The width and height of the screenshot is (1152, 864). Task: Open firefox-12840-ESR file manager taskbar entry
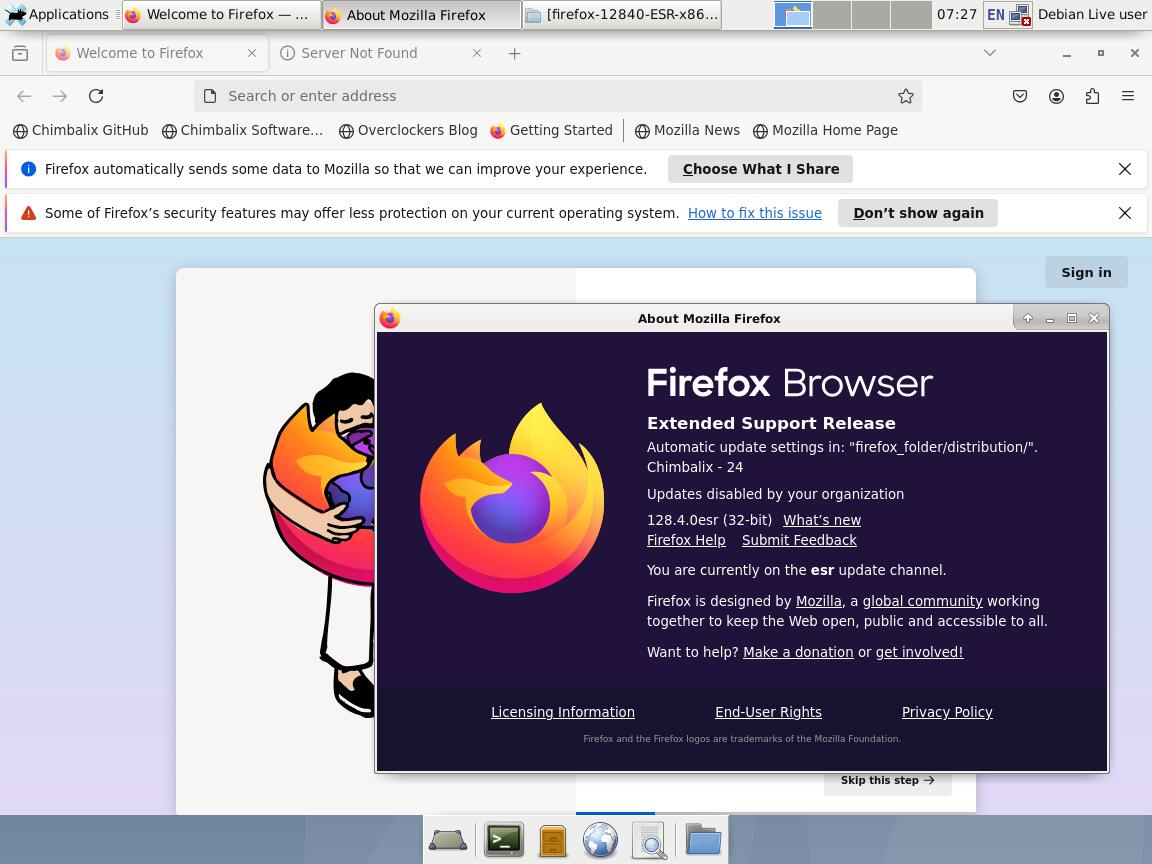click(x=622, y=15)
